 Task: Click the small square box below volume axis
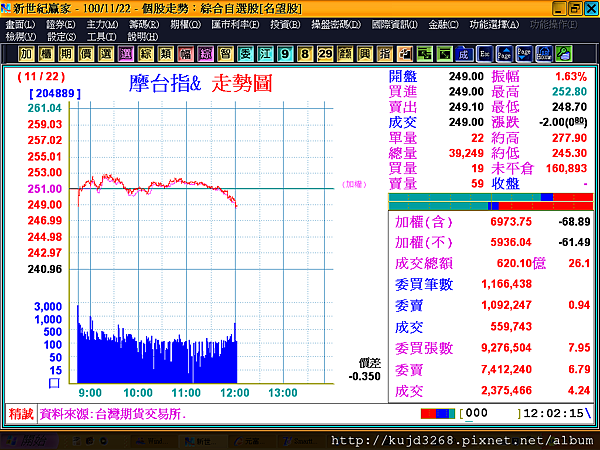click(x=54, y=383)
